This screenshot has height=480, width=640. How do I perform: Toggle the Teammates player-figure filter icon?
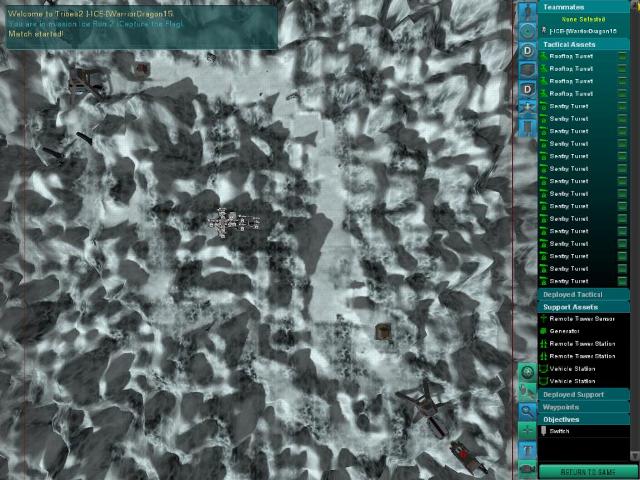click(527, 13)
